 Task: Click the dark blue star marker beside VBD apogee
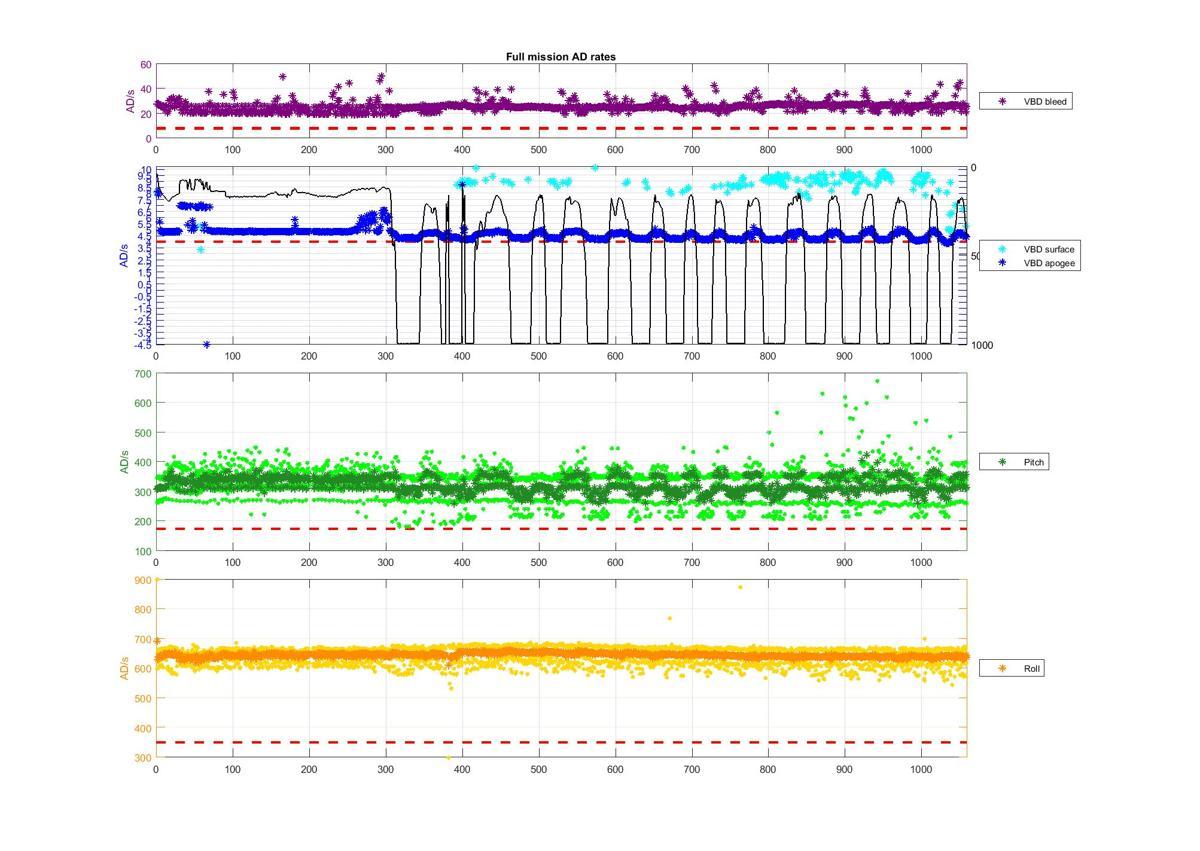[x=1002, y=263]
